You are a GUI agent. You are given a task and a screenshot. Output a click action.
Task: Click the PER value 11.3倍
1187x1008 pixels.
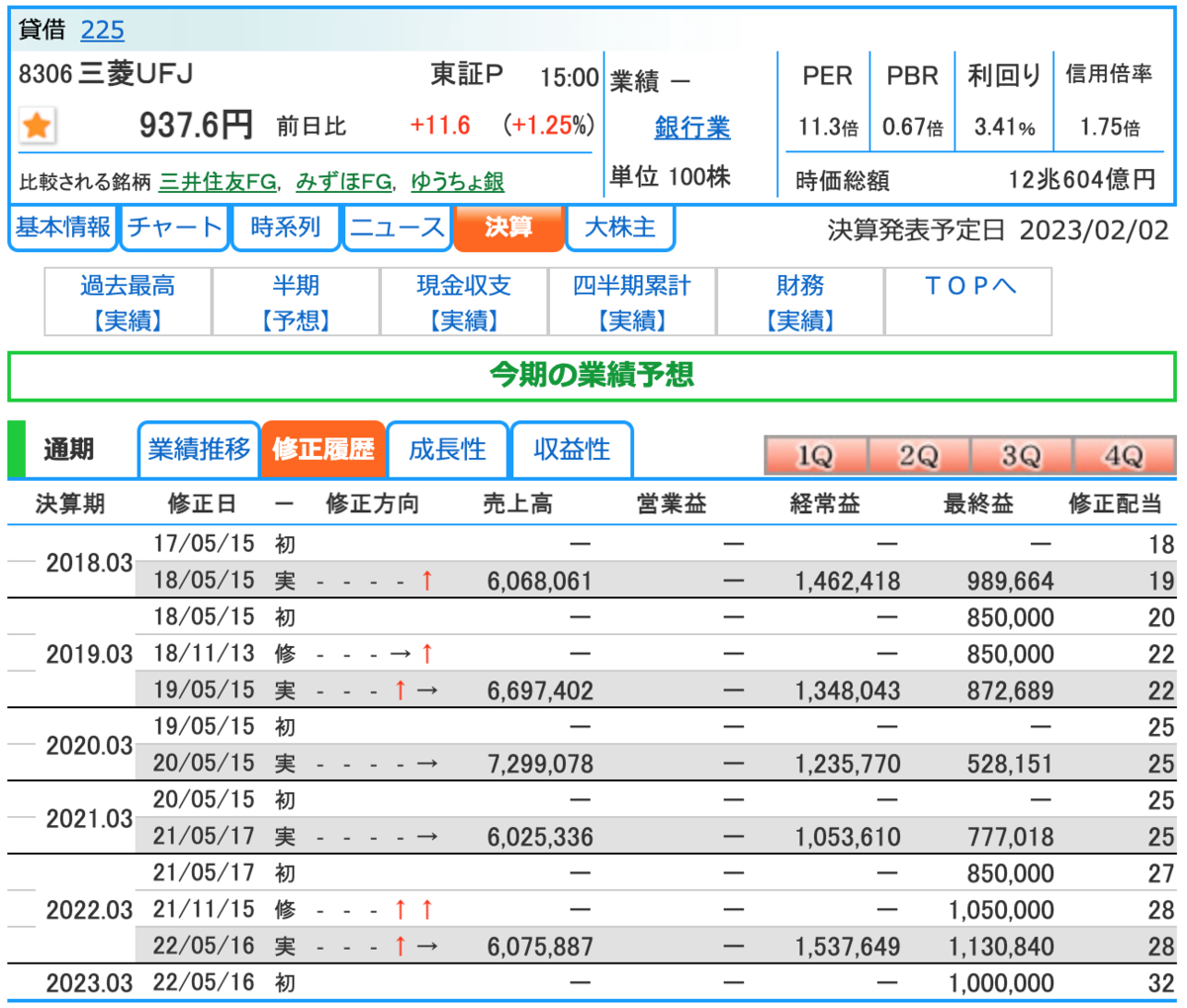point(828,128)
